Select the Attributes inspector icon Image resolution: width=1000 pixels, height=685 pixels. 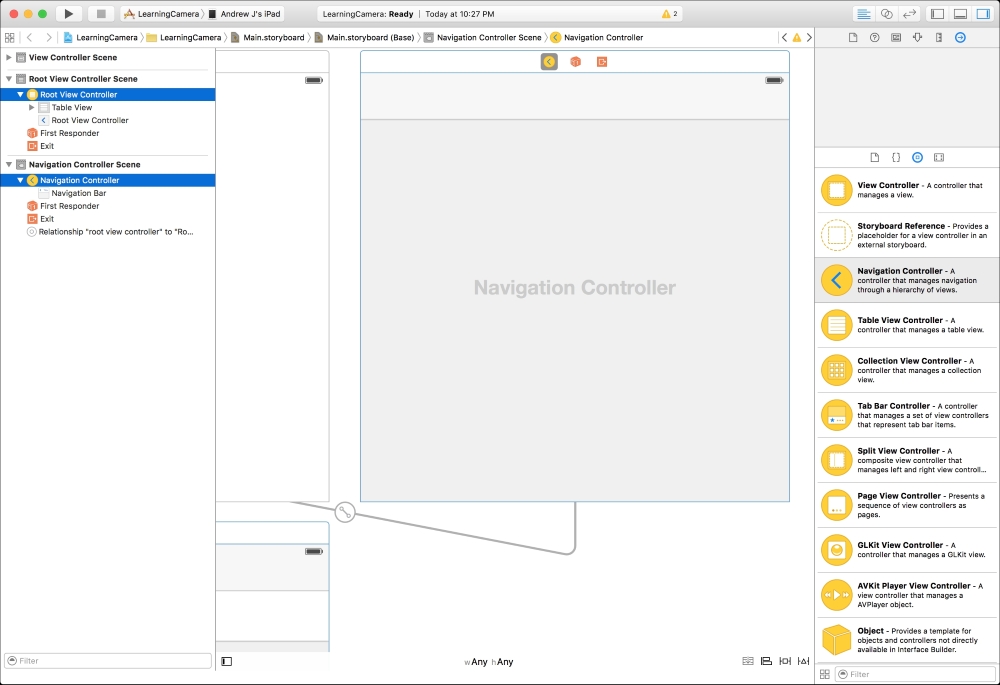point(918,37)
